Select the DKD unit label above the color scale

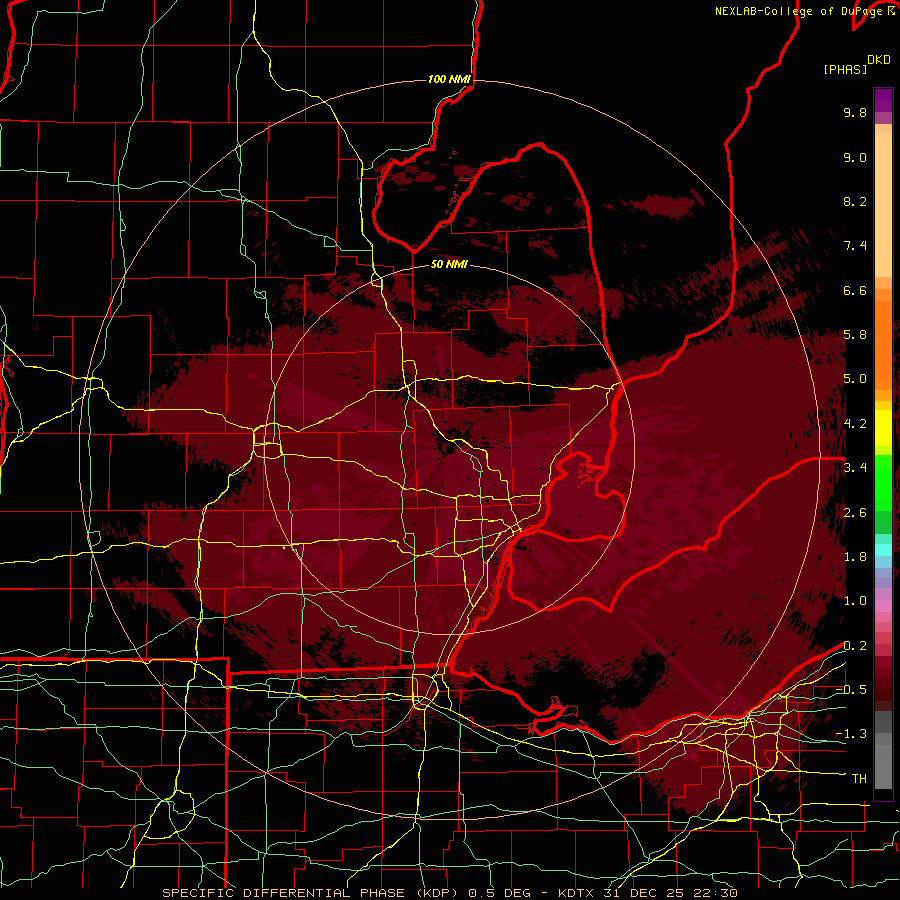tap(878, 60)
